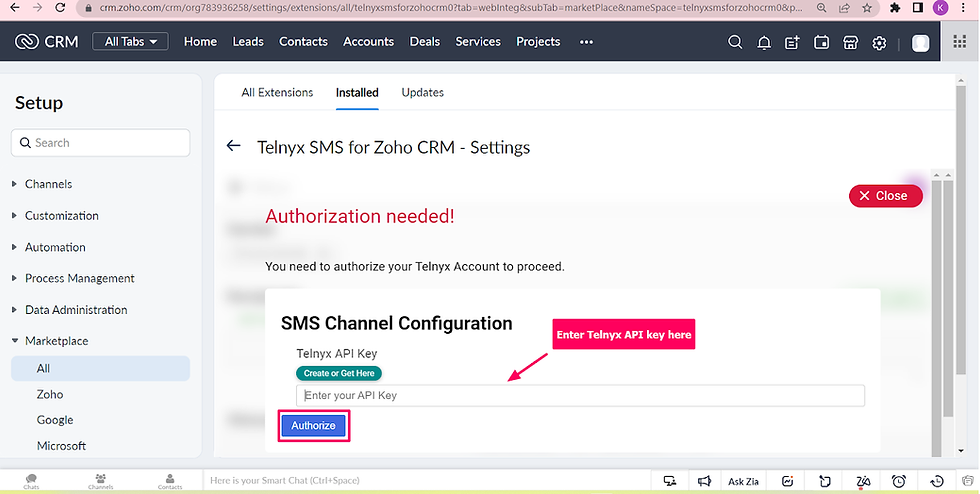Screen dimensions: 980x494
Task: Click the sticky note icon in bottom bar
Action: 824,481
